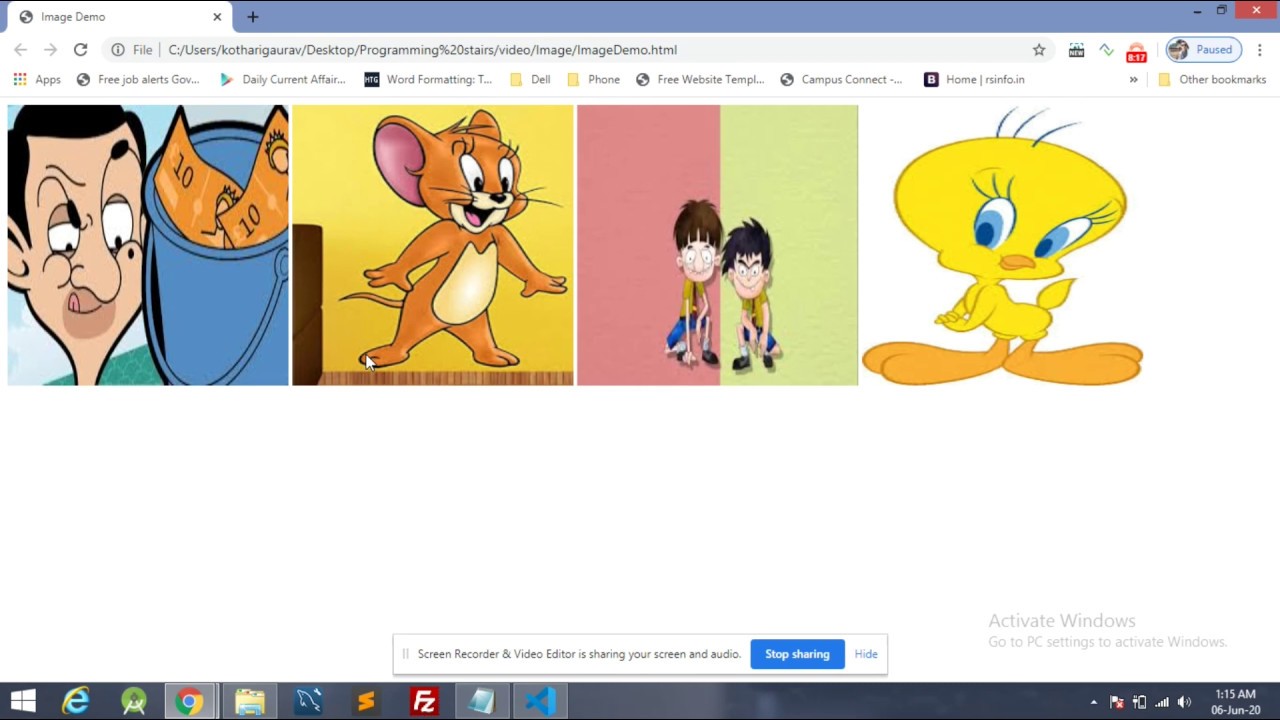1280x720 pixels.
Task: Restore down the Chrome window
Action: click(x=1221, y=11)
